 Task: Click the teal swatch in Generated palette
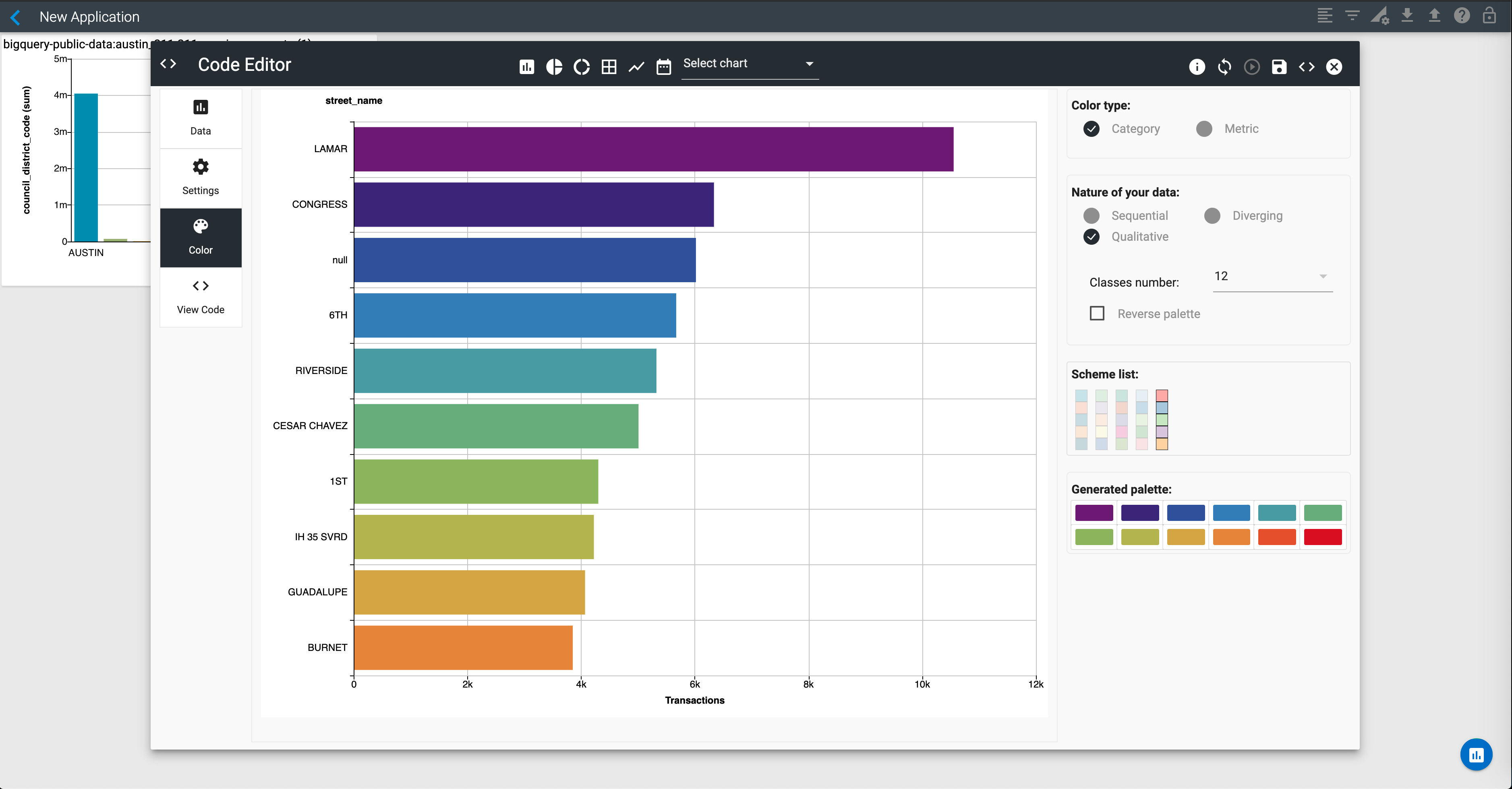1277,513
